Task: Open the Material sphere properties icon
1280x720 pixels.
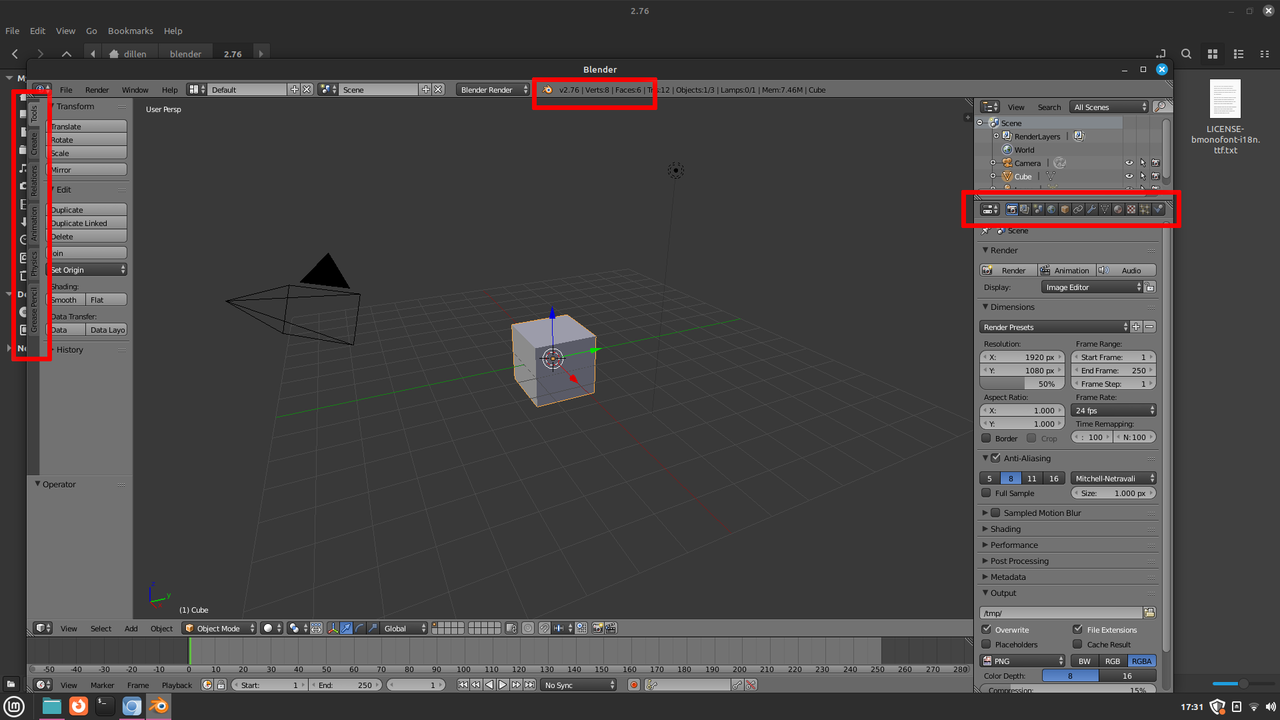Action: [x=1118, y=209]
